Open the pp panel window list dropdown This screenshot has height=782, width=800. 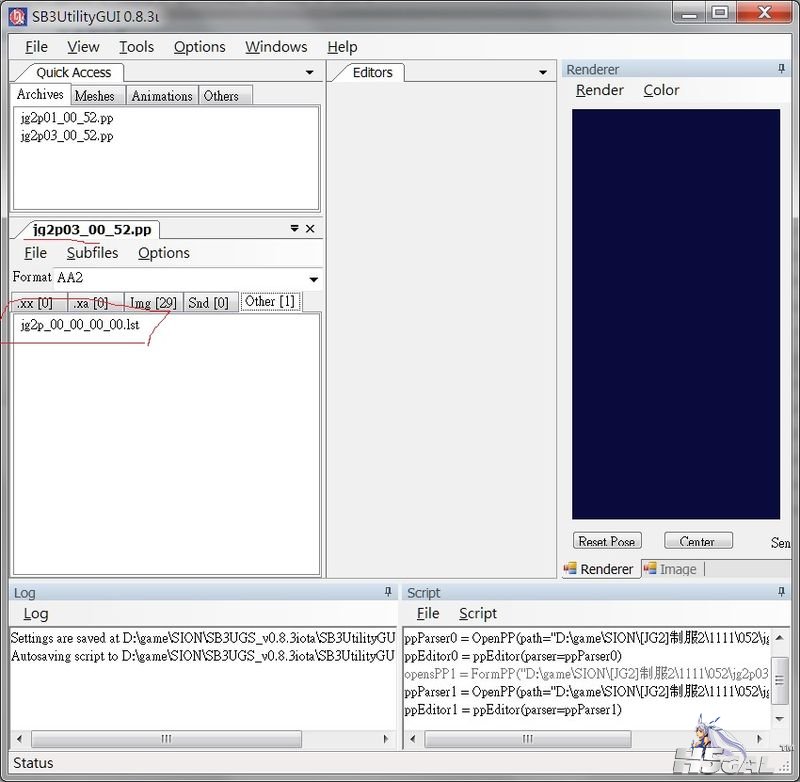[294, 229]
